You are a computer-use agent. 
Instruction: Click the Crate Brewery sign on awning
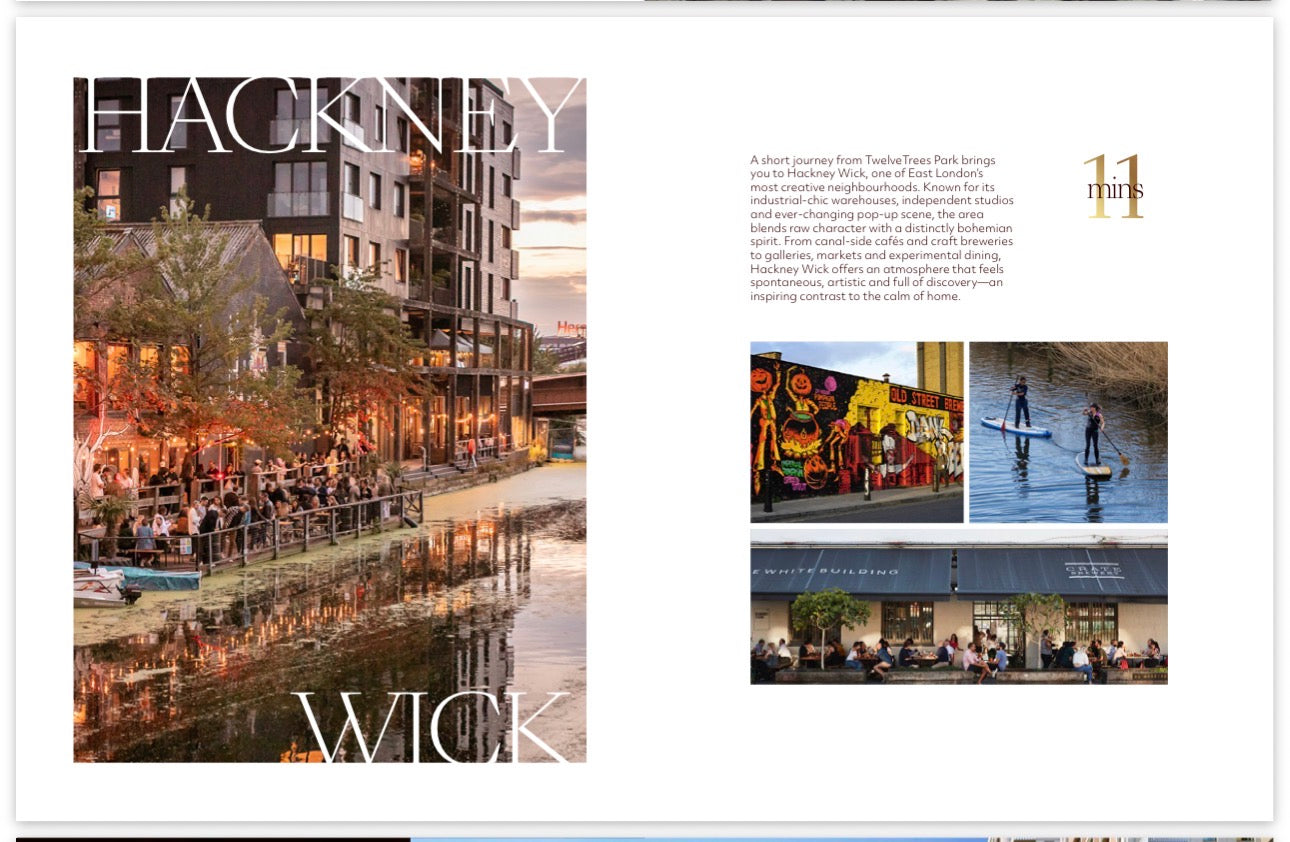[1094, 570]
